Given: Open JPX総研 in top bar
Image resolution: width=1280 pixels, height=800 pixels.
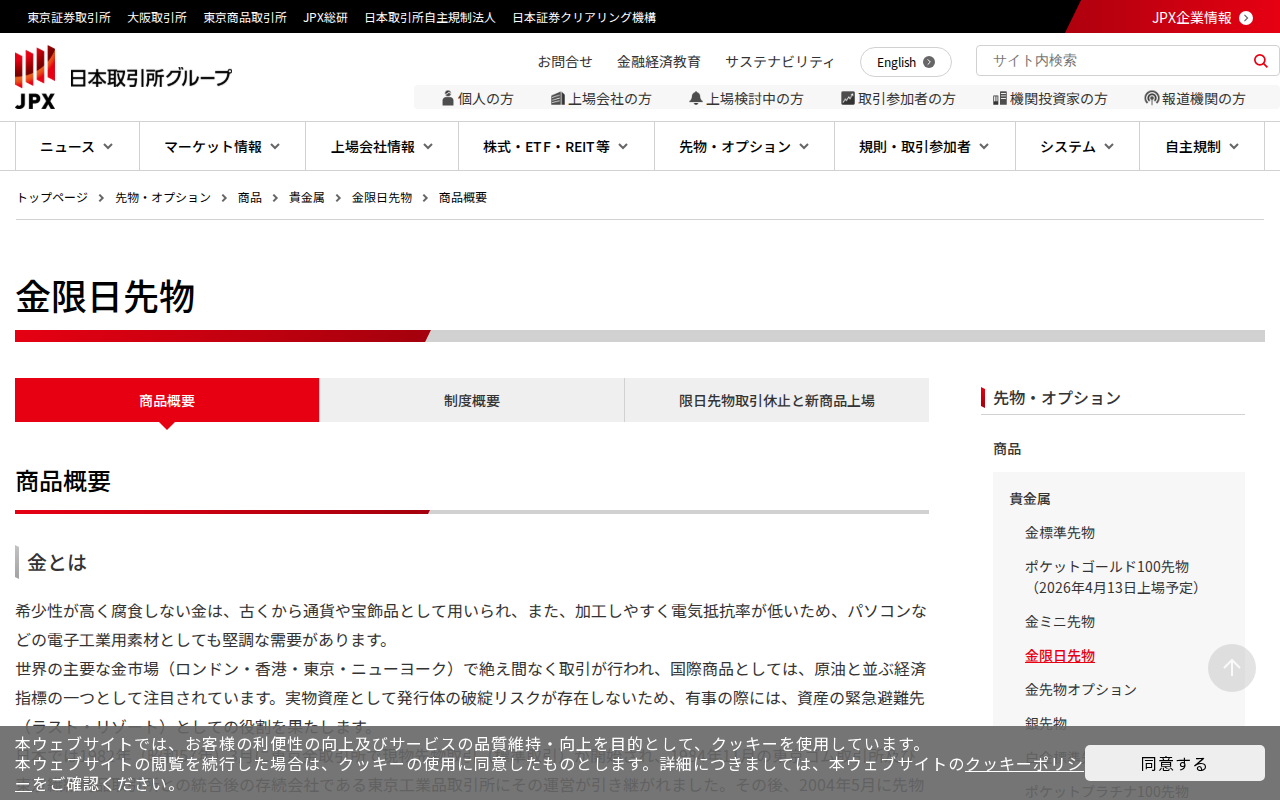Looking at the screenshot, I should pos(326,17).
